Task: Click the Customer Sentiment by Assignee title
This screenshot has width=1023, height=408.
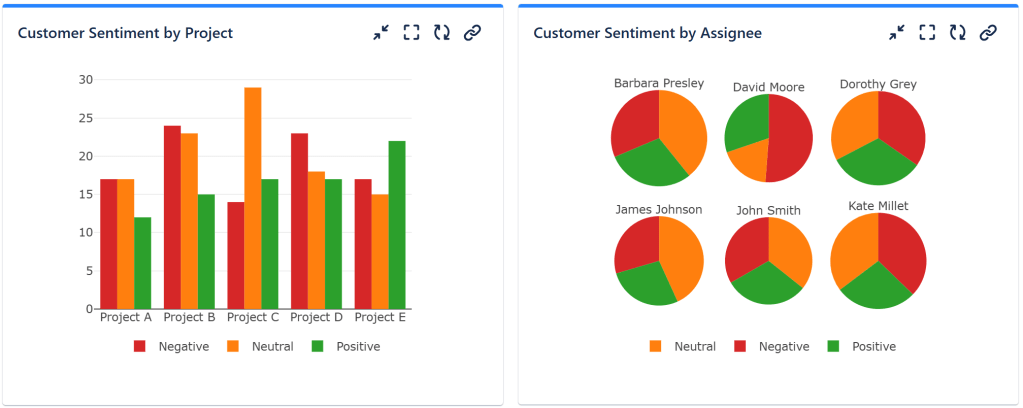Action: pyautogui.click(x=647, y=33)
